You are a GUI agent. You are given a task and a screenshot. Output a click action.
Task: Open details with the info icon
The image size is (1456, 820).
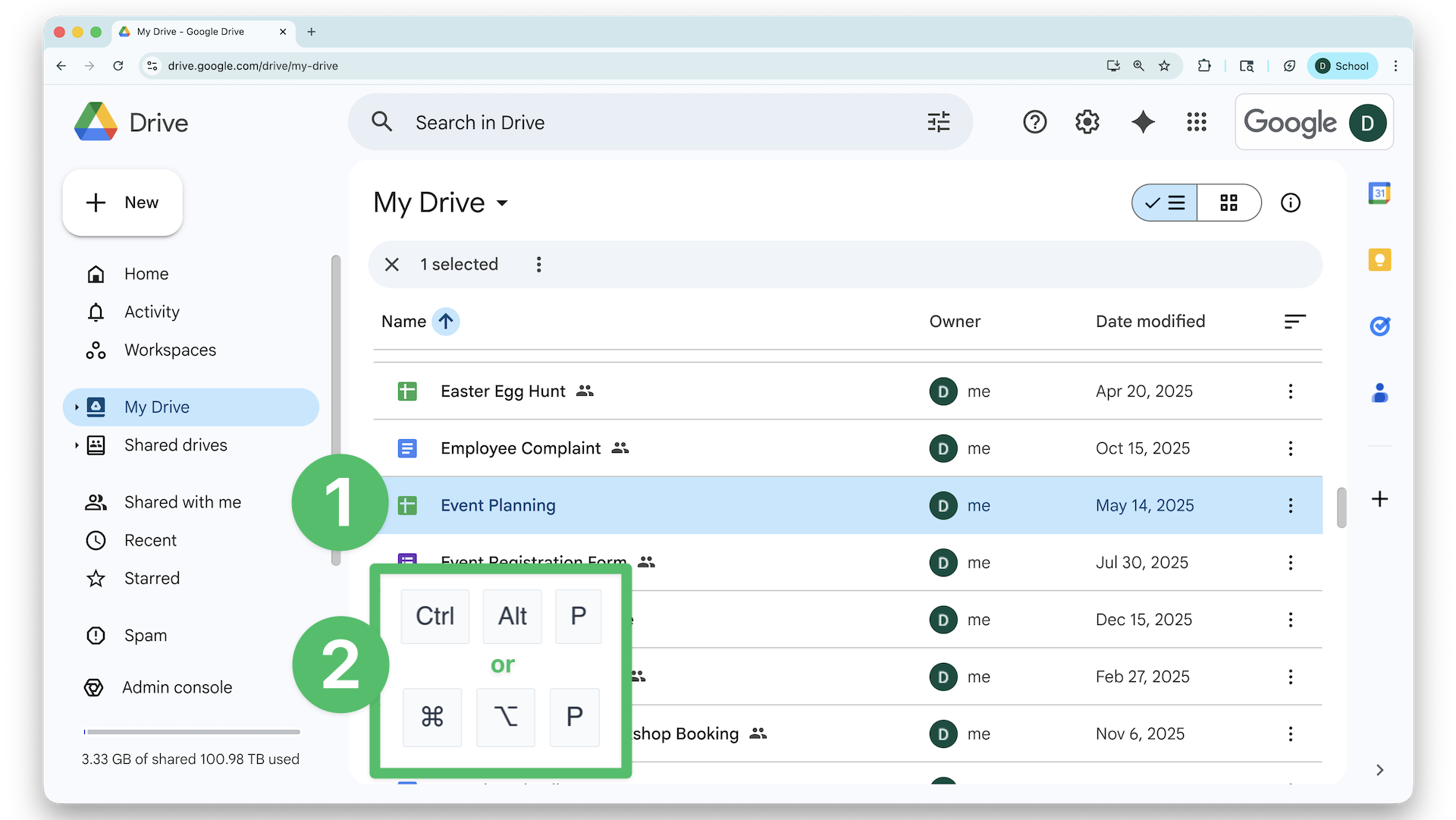click(1290, 203)
